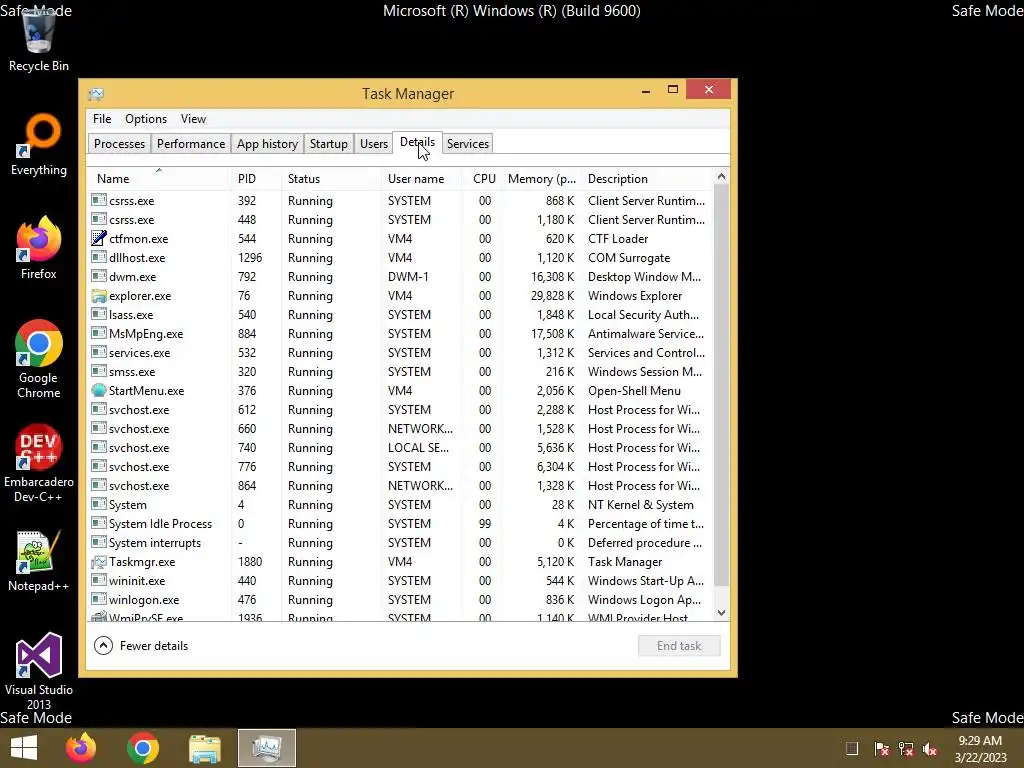This screenshot has width=1024, height=768.
Task: Click the Taskmgr.exe process icon
Action: (99, 562)
